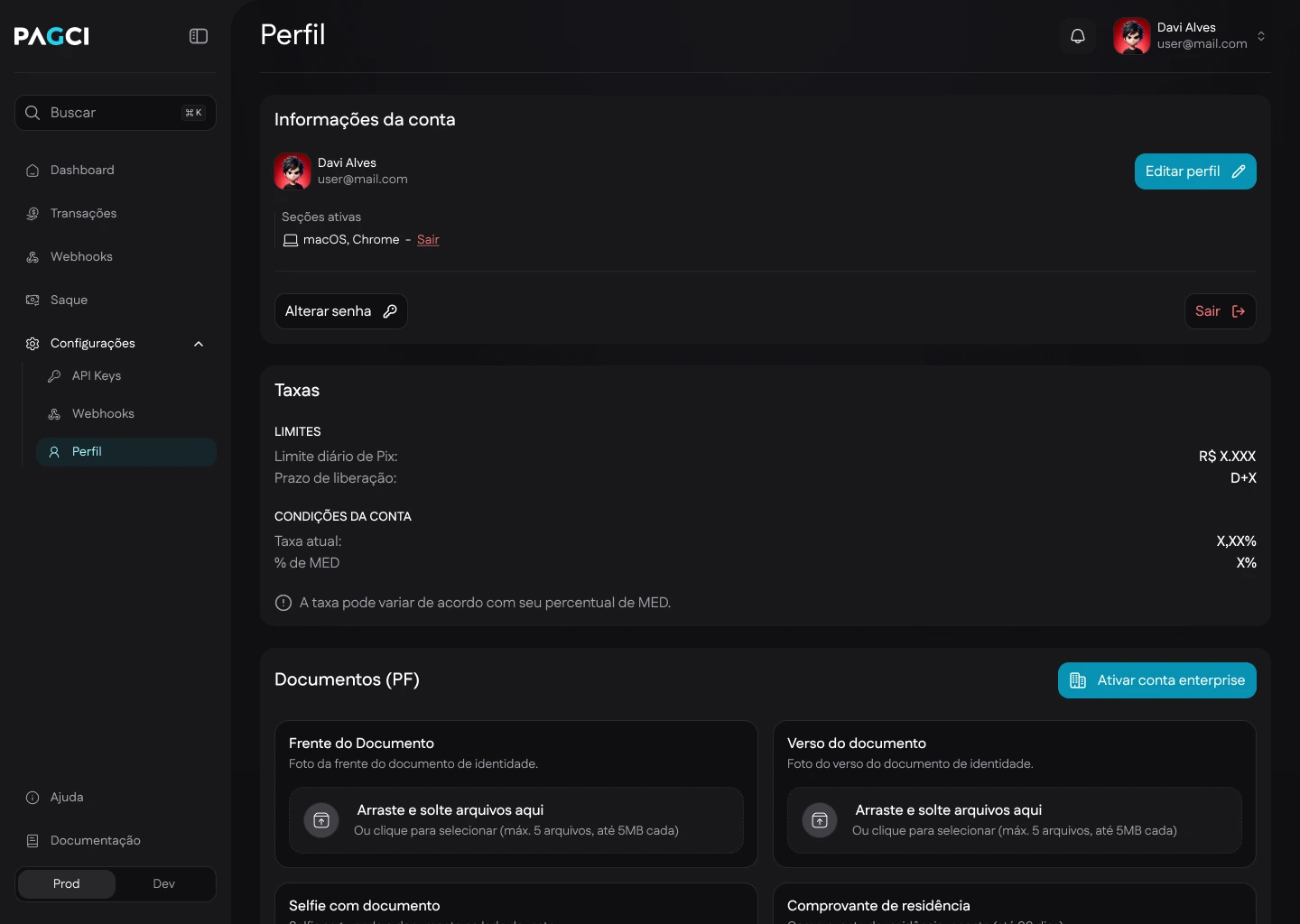This screenshot has width=1300, height=924.
Task: Click the Comprovante de residência heading
Action: tap(878, 906)
